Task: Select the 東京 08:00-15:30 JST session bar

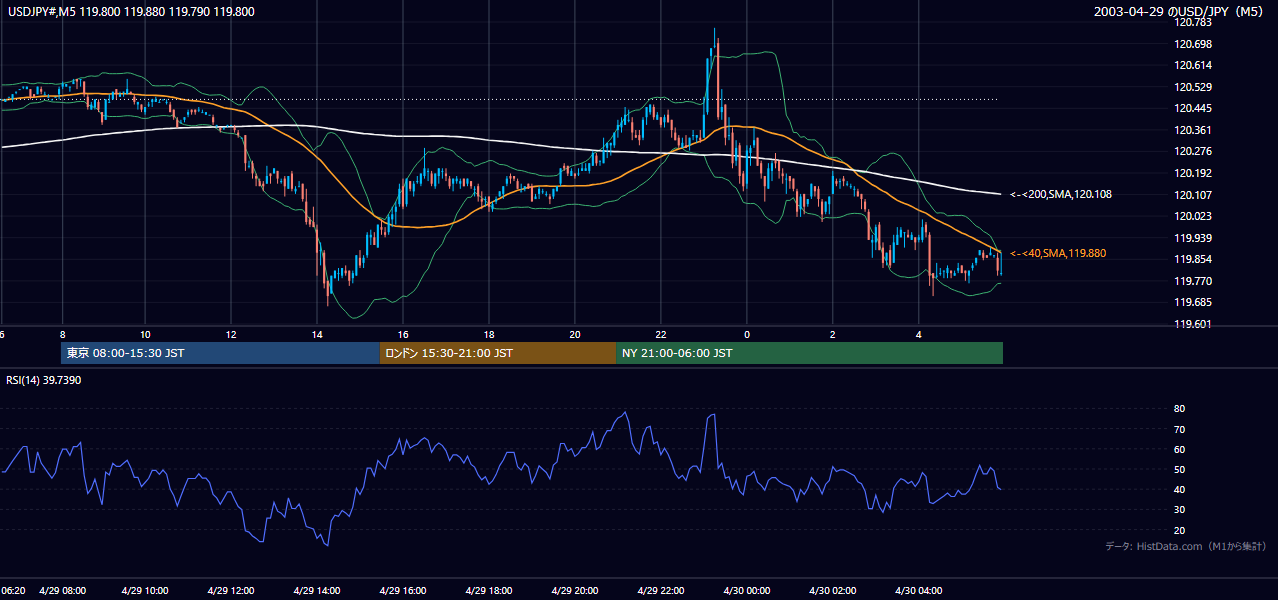Action: pyautogui.click(x=220, y=353)
